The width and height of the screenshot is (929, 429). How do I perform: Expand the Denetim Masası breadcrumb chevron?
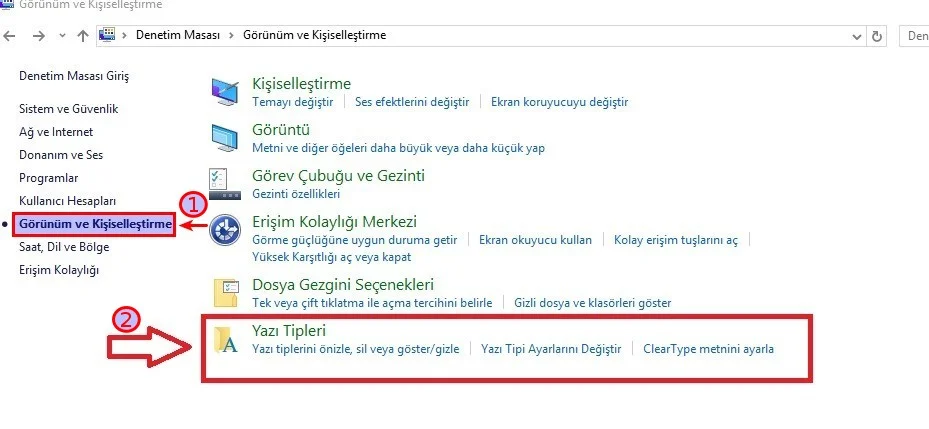click(233, 36)
